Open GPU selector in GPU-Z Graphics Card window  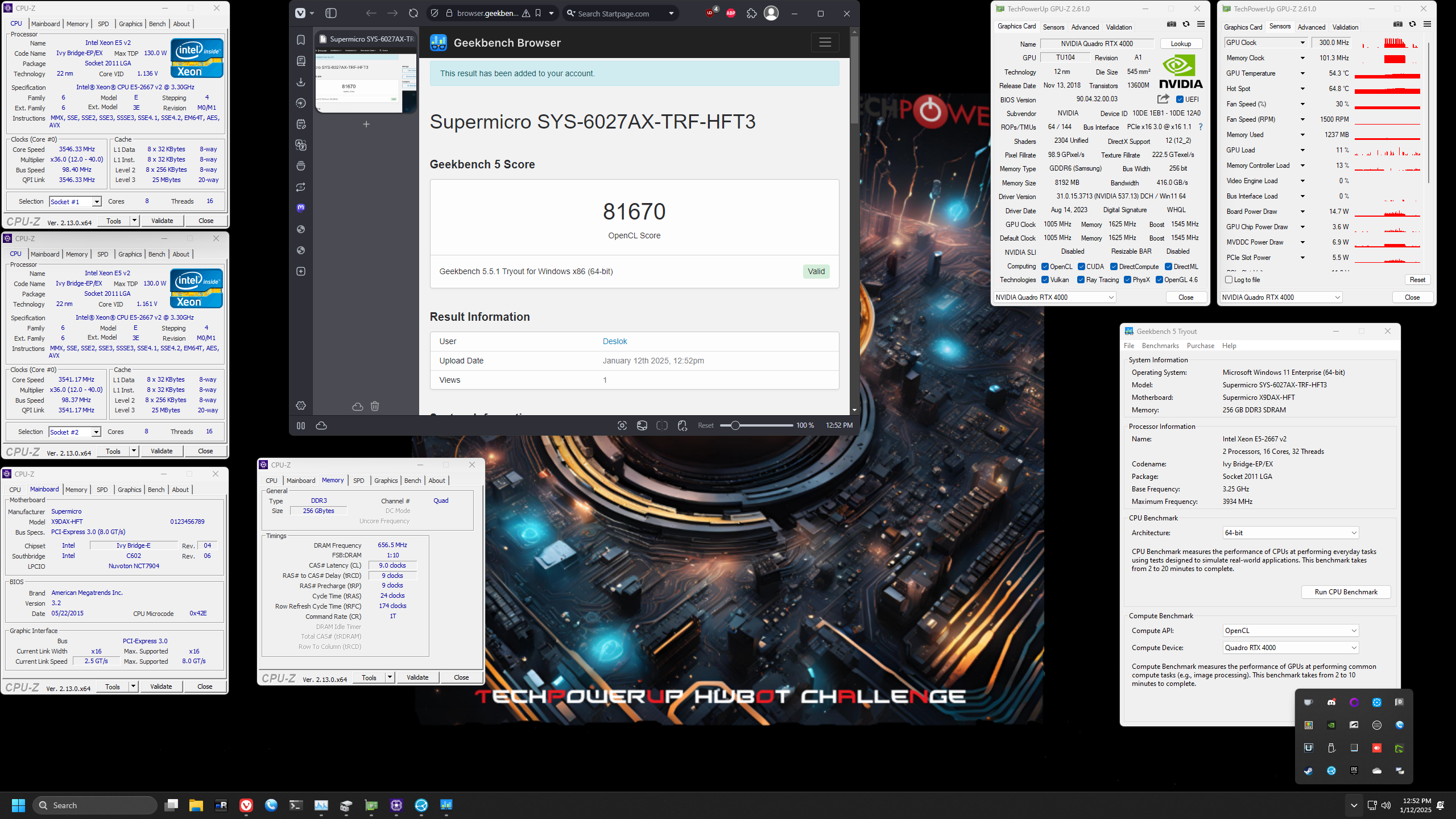tap(1054, 297)
